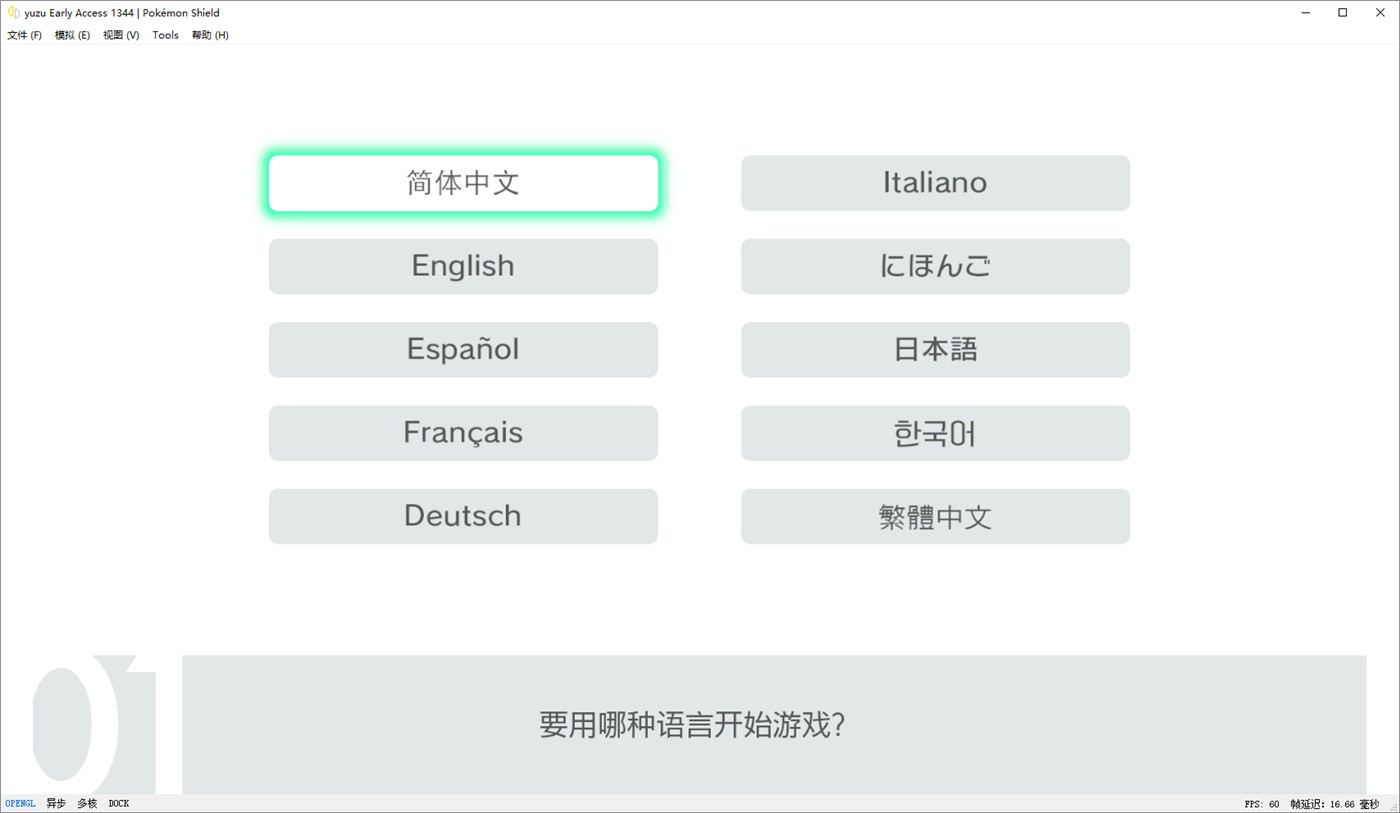Click the yuzu icon in title bar

14,13
